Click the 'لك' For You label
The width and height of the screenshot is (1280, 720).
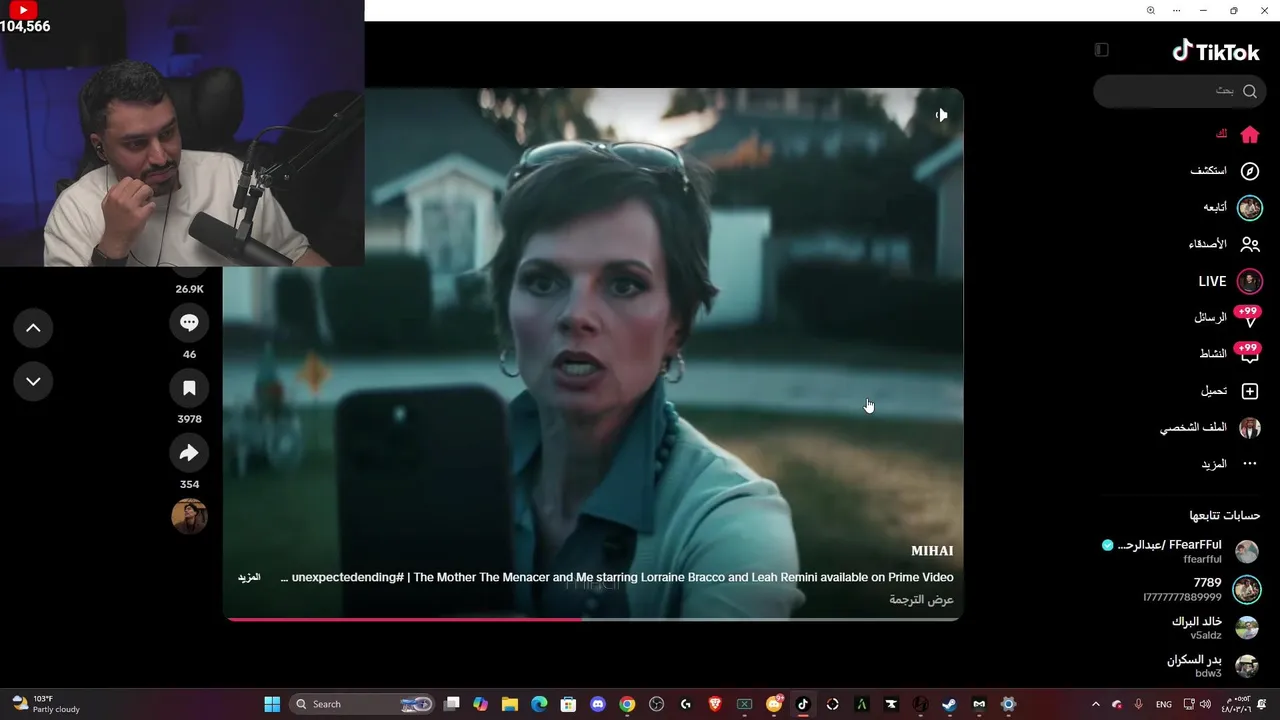1221,134
